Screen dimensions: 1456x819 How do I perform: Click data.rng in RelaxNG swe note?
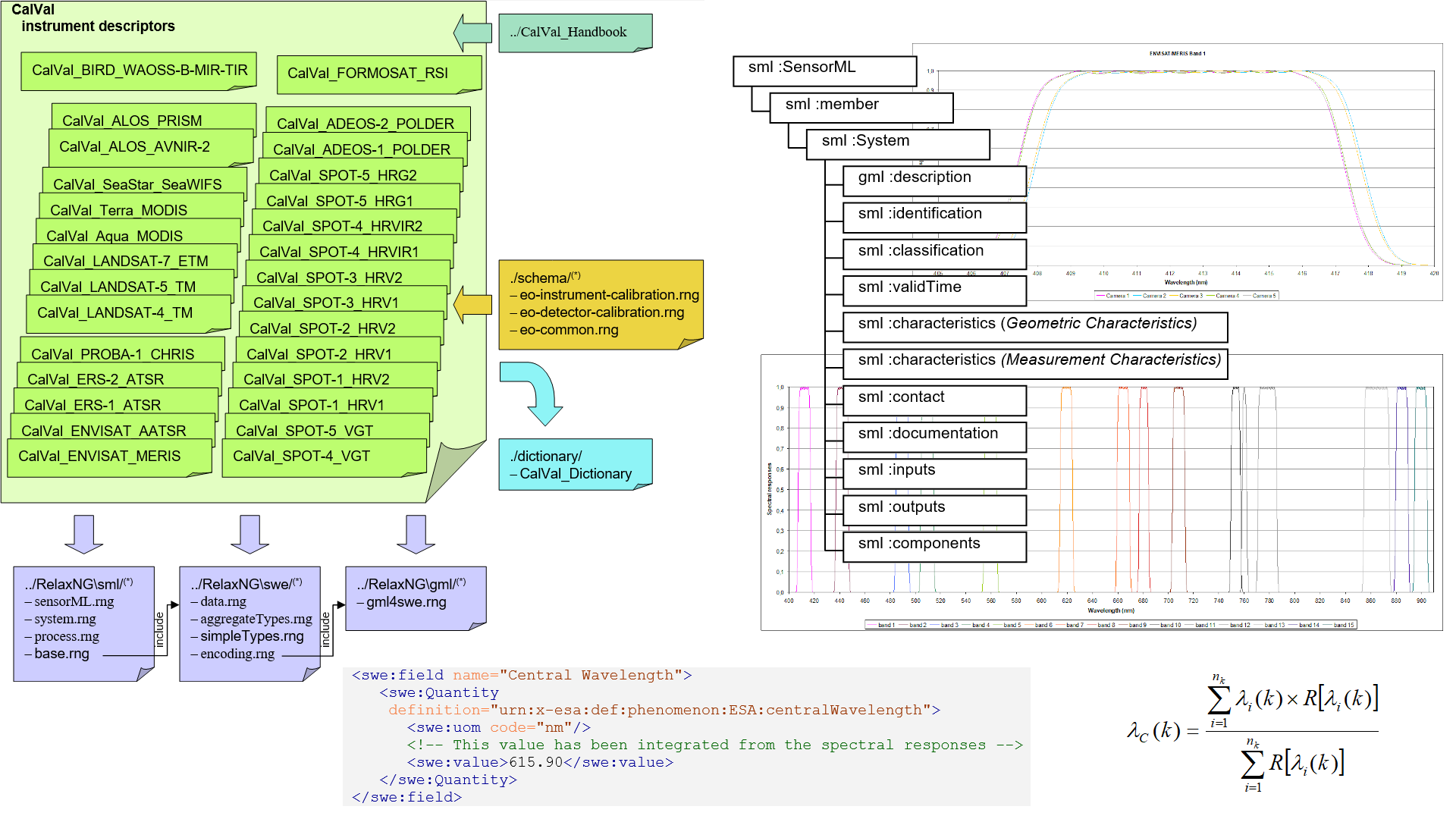point(223,601)
